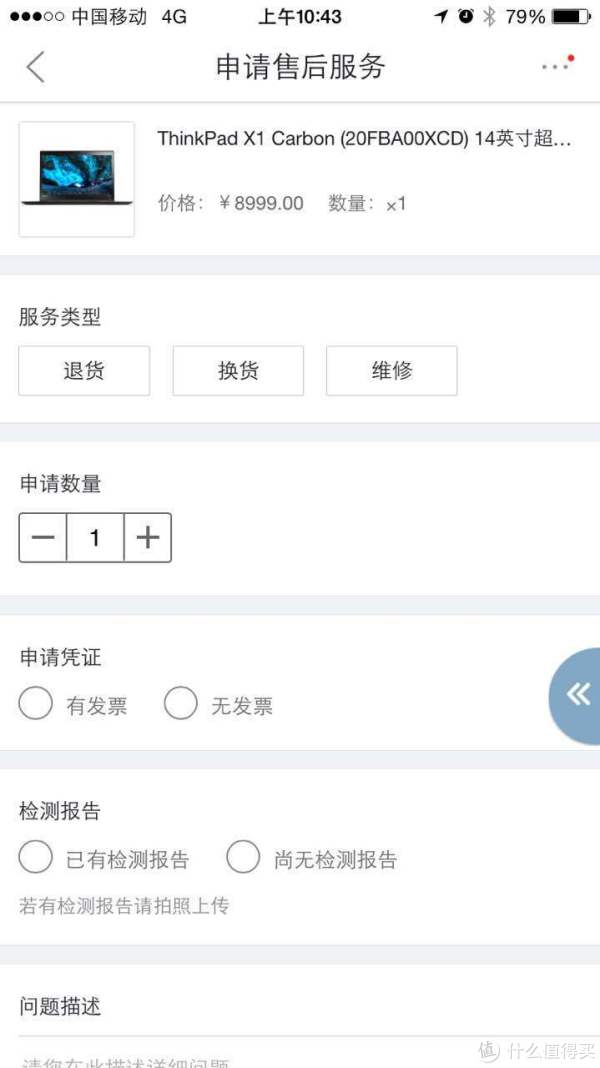This screenshot has width=600, height=1068.
Task: Go back using the left arrow
Action: click(x=35, y=67)
